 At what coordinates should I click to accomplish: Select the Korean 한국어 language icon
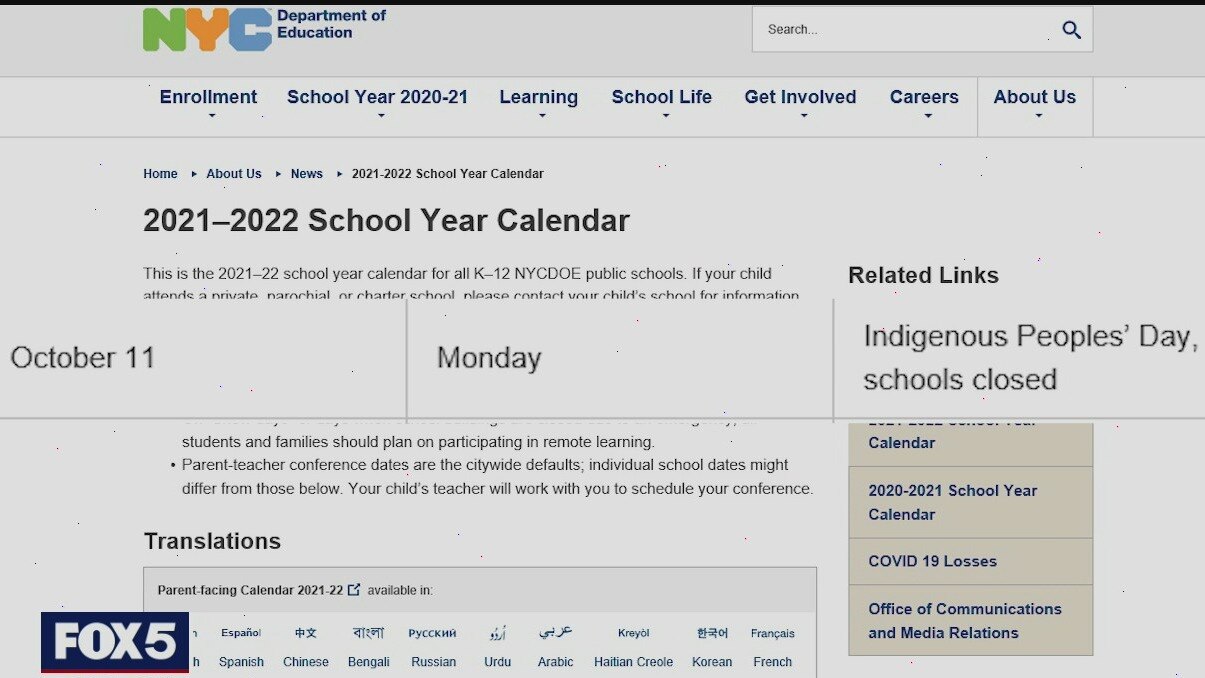coord(712,633)
